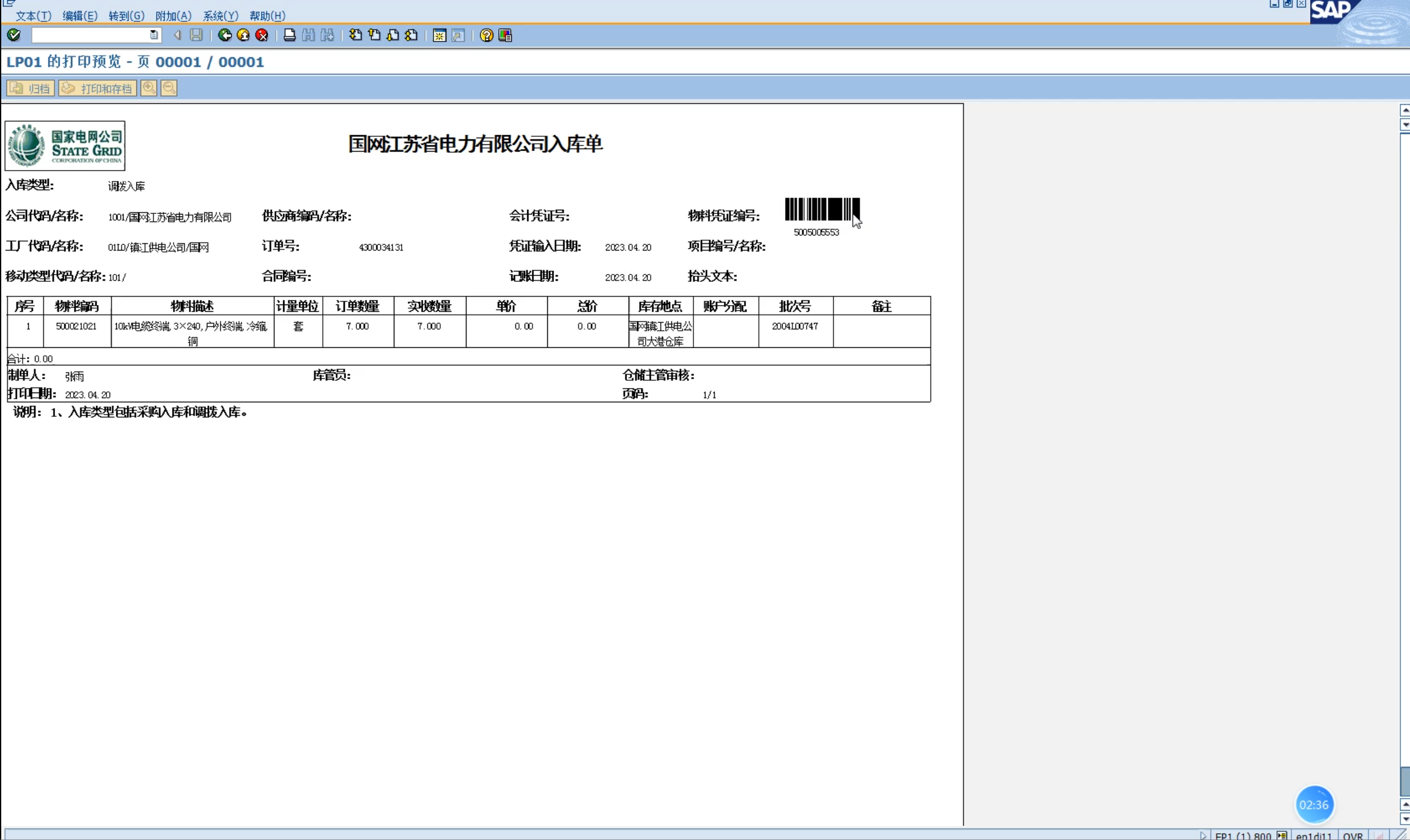1410x840 pixels.
Task: Go to last page icon
Action: coord(412,35)
